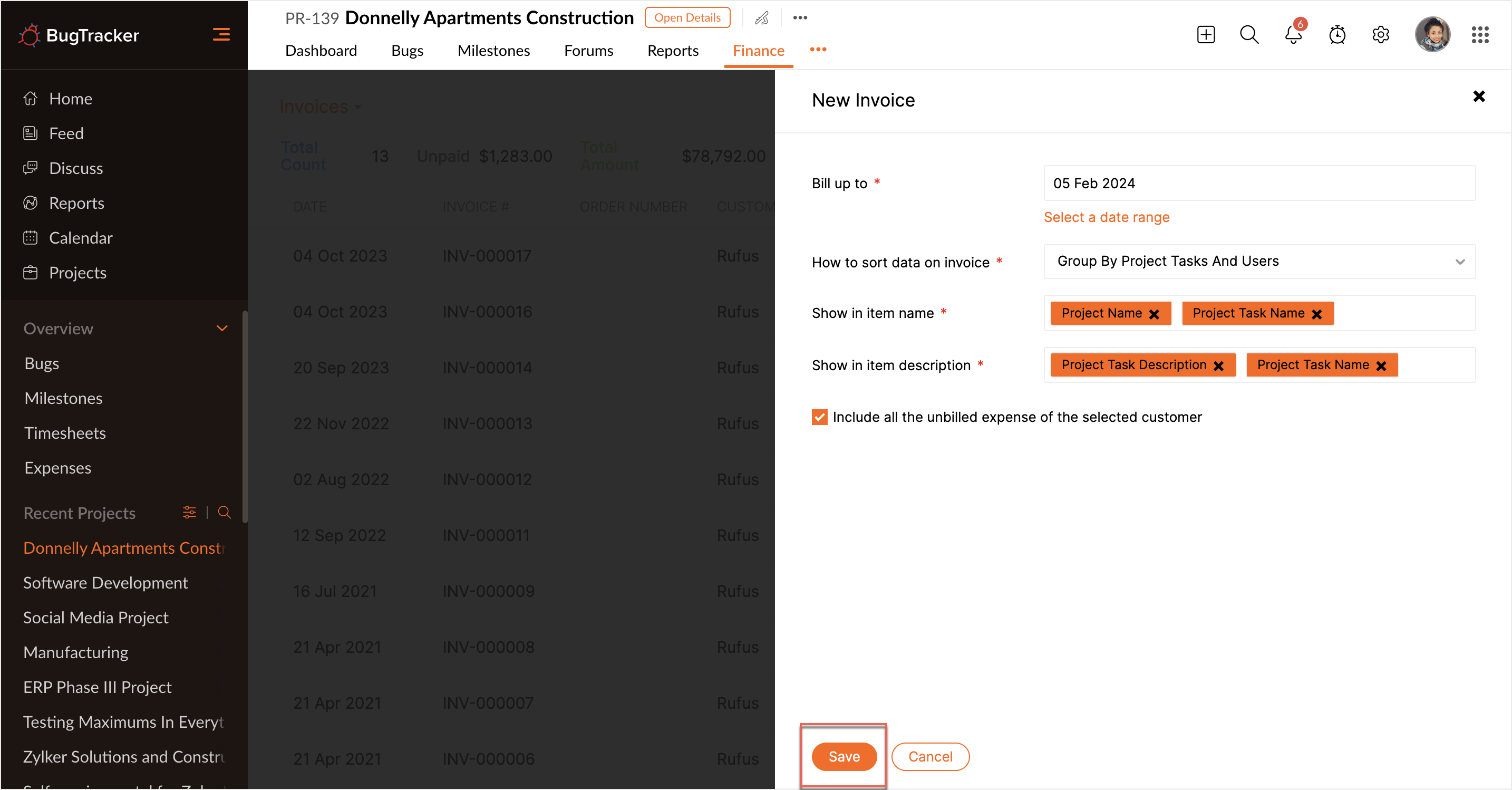Uncheck the include unbilled expense checkbox
This screenshot has height=790, width=1512.
(819, 417)
